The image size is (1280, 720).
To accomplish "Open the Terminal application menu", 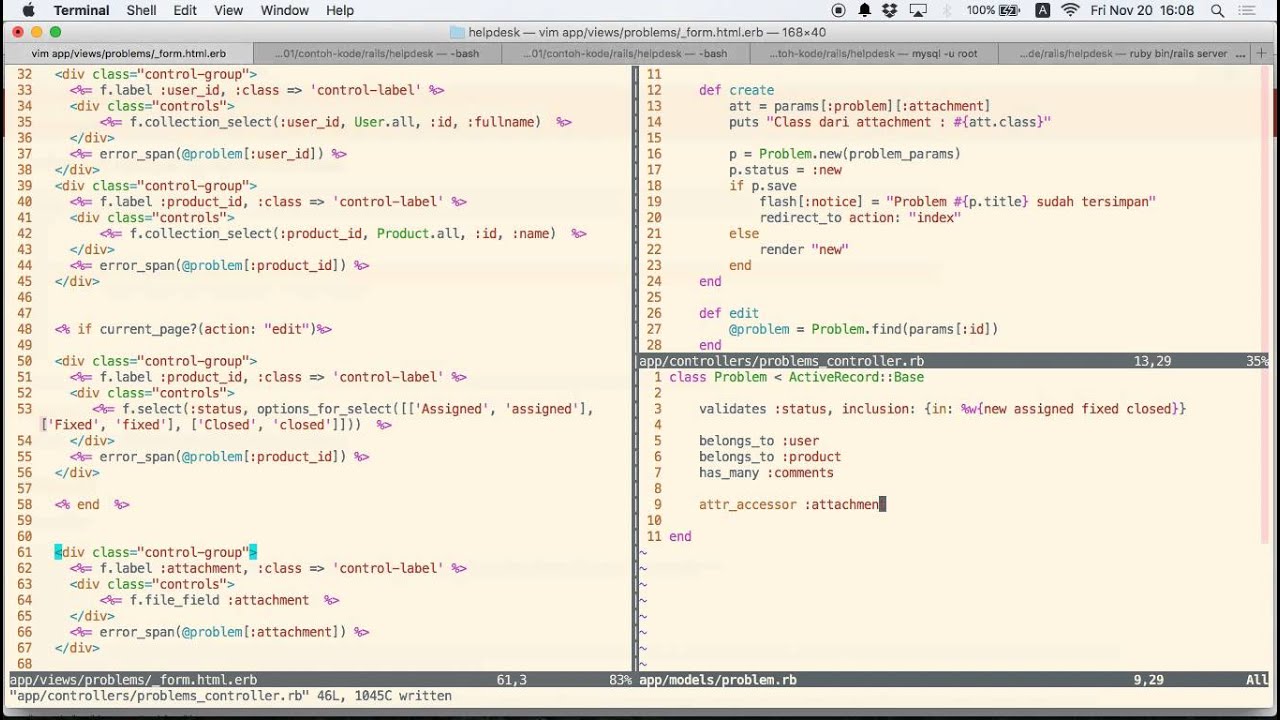I will point(81,10).
